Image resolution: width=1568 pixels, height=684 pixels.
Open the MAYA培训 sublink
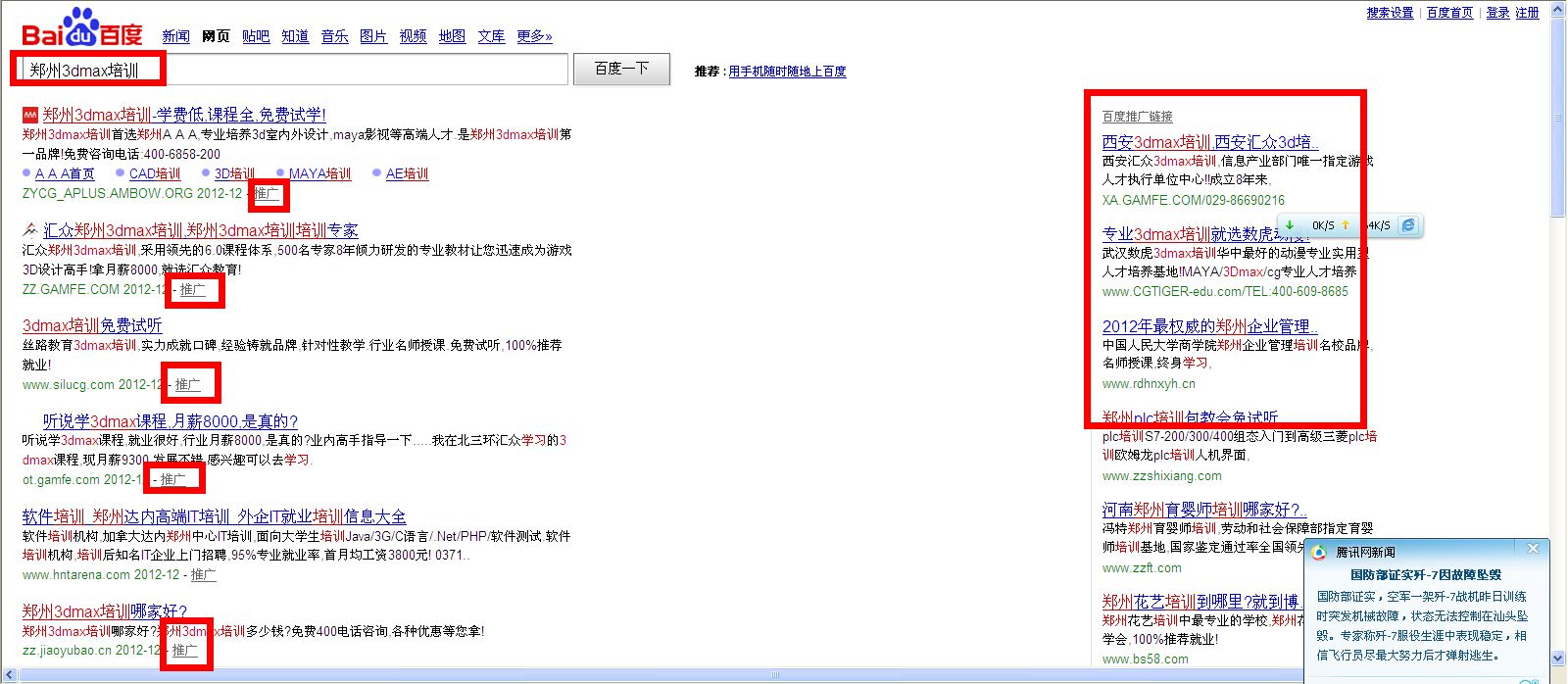319,173
